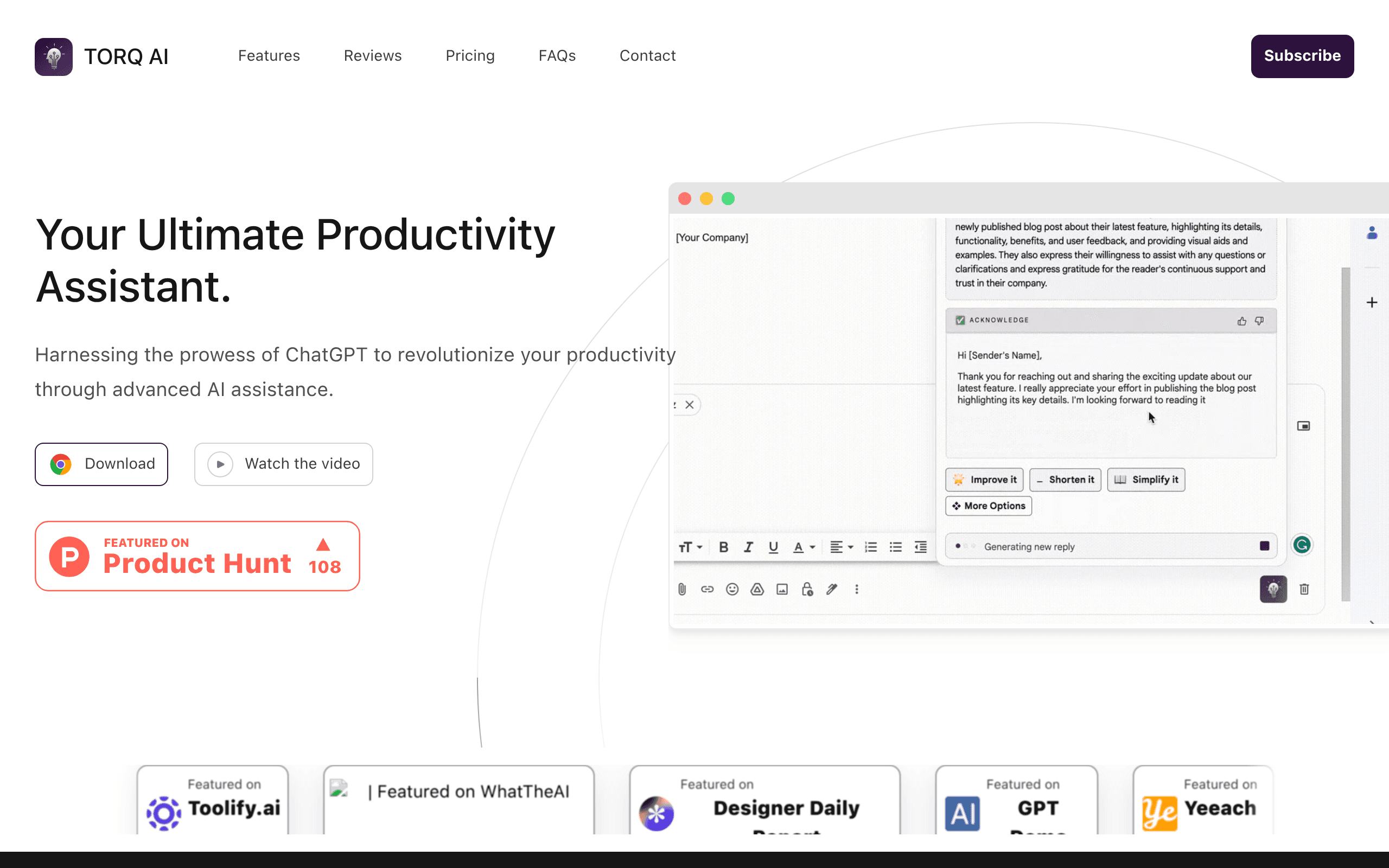Click Watch the video button
This screenshot has width=1389, height=868.
[284, 464]
